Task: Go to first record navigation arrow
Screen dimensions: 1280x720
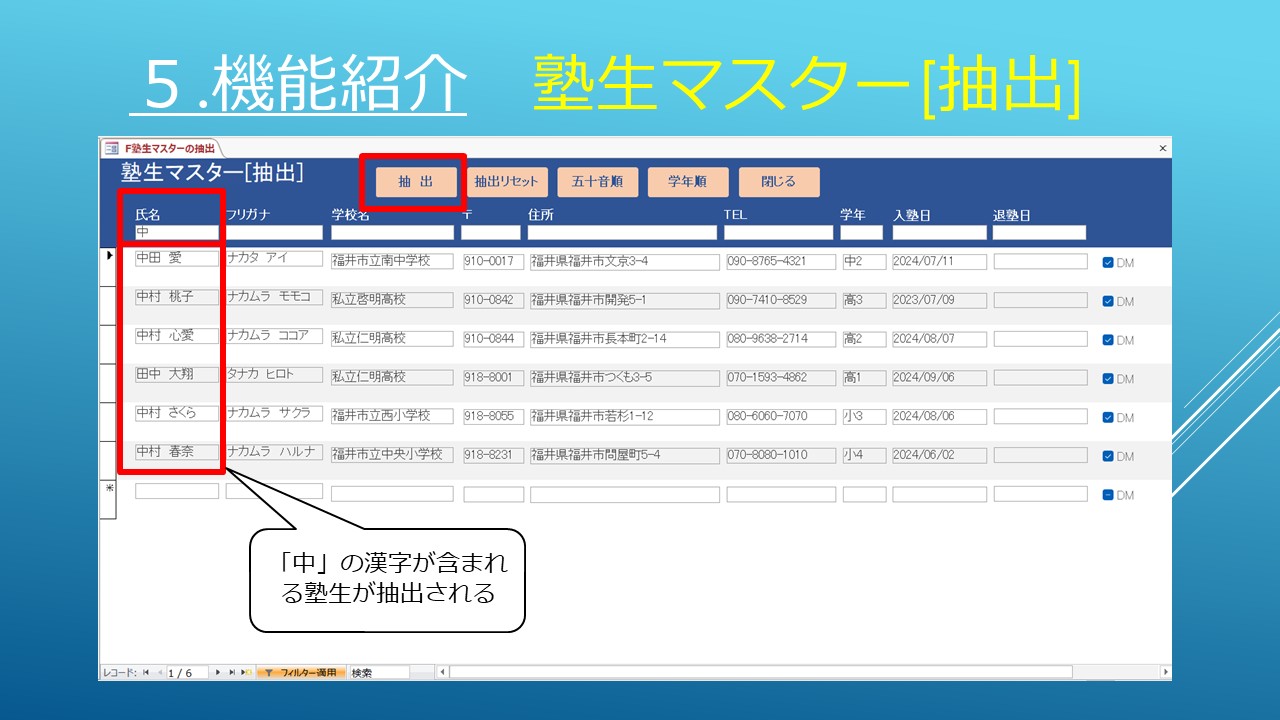Action: click(146, 673)
